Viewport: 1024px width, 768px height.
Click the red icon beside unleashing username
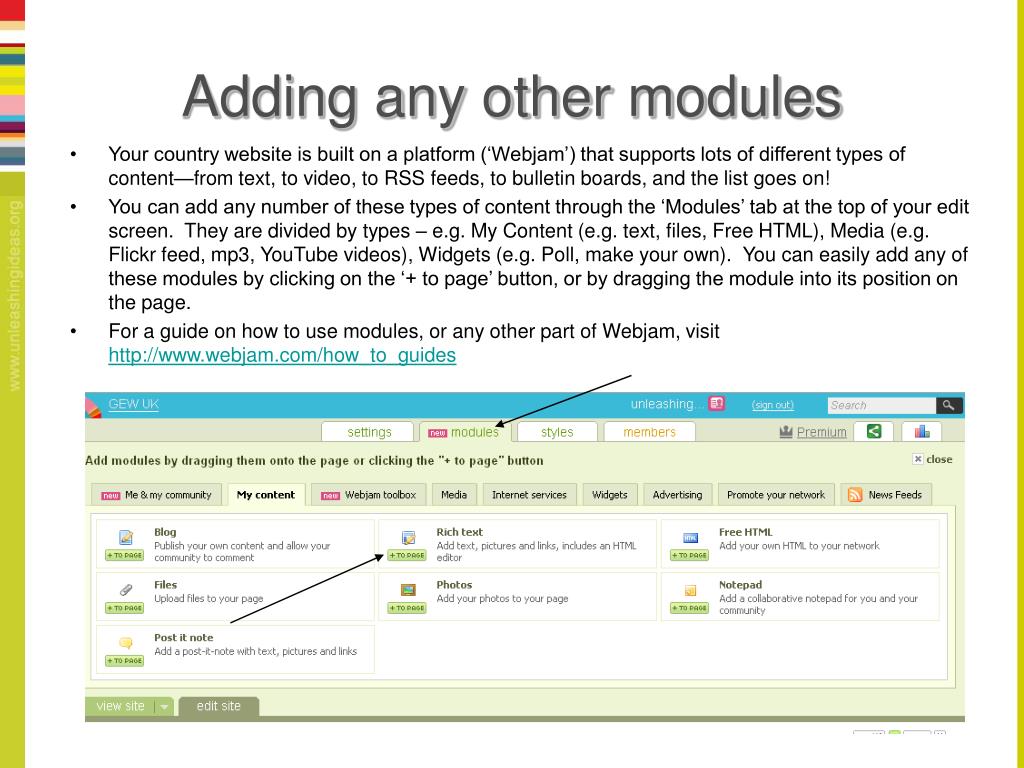click(717, 404)
